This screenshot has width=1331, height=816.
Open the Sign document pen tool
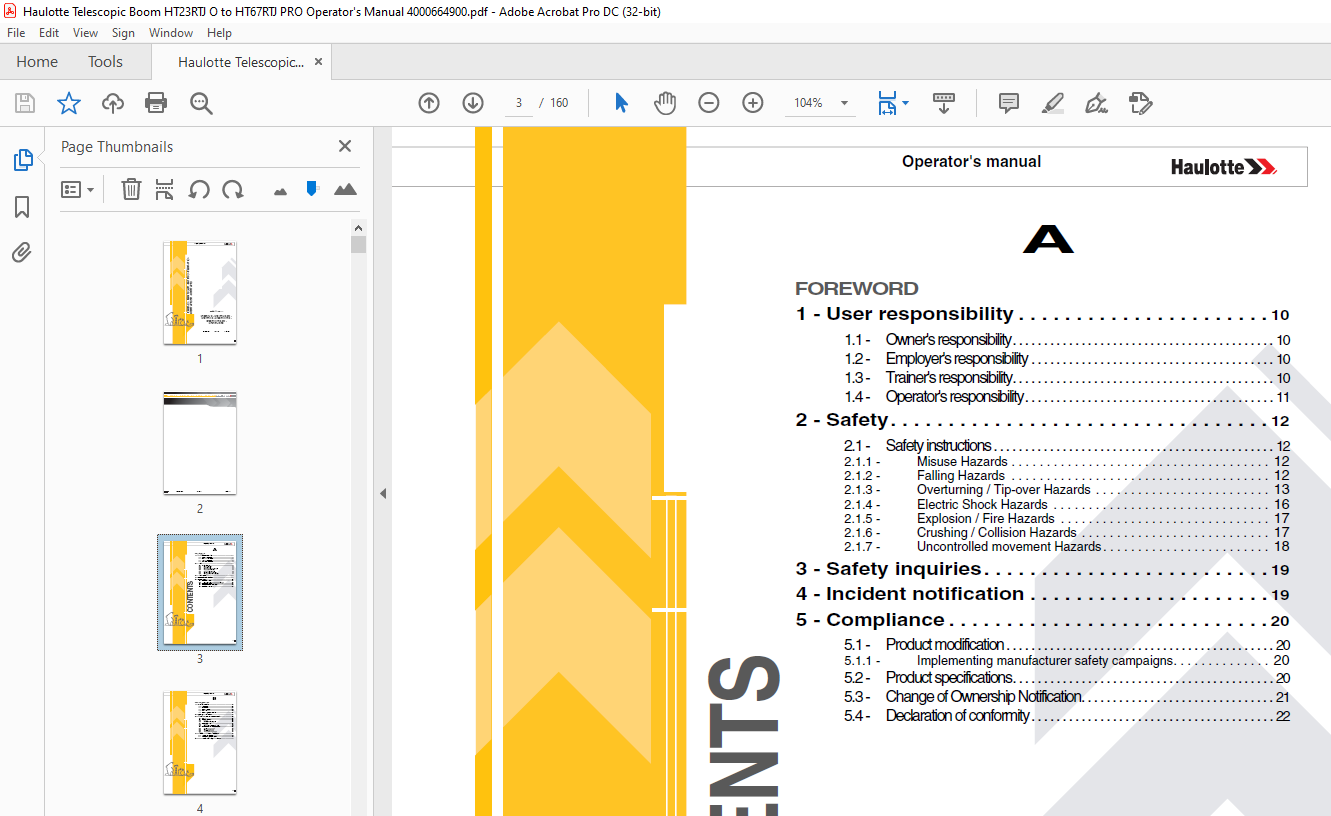coord(1097,103)
